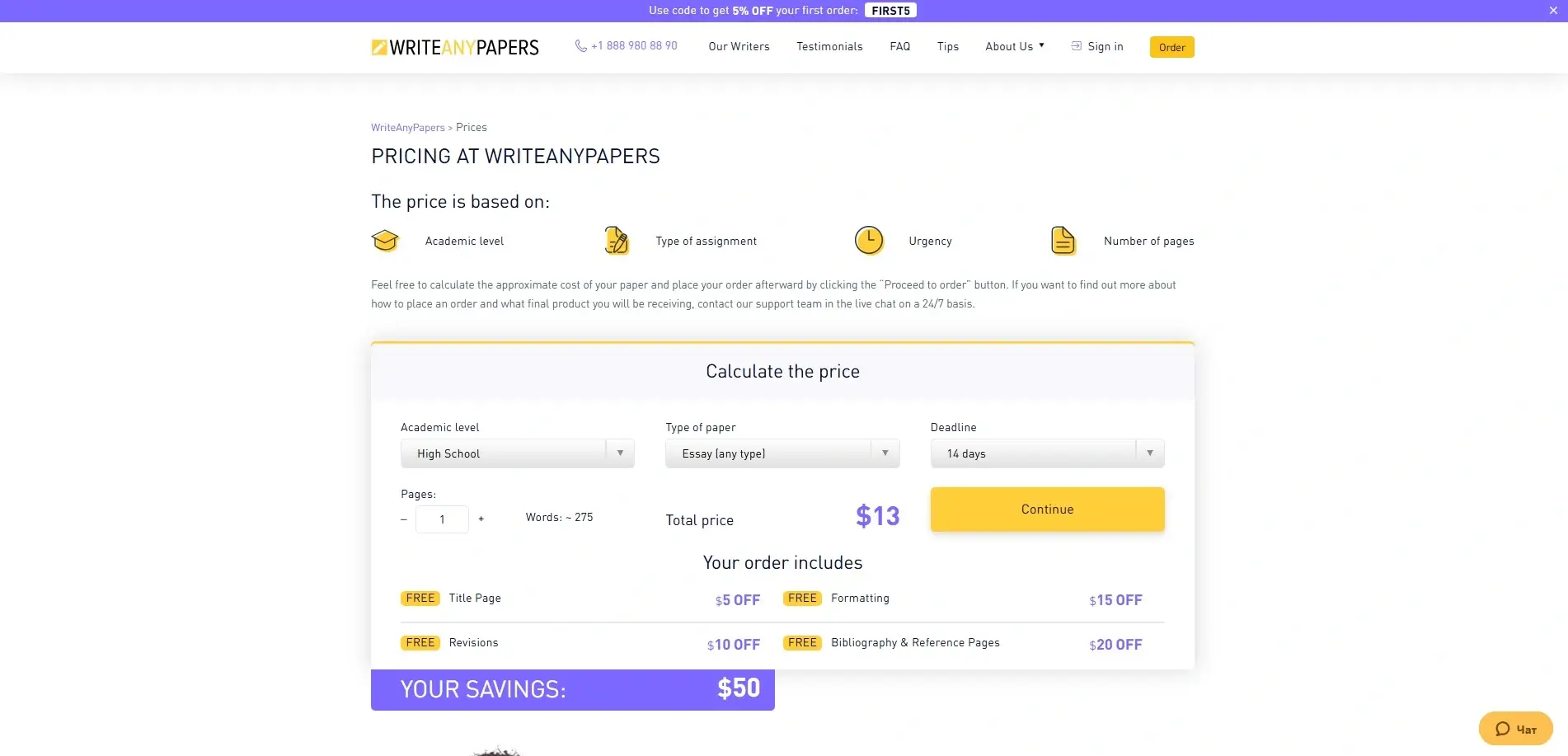Increase pages with the plus stepper
The width and height of the screenshot is (1568, 756).
tap(481, 519)
